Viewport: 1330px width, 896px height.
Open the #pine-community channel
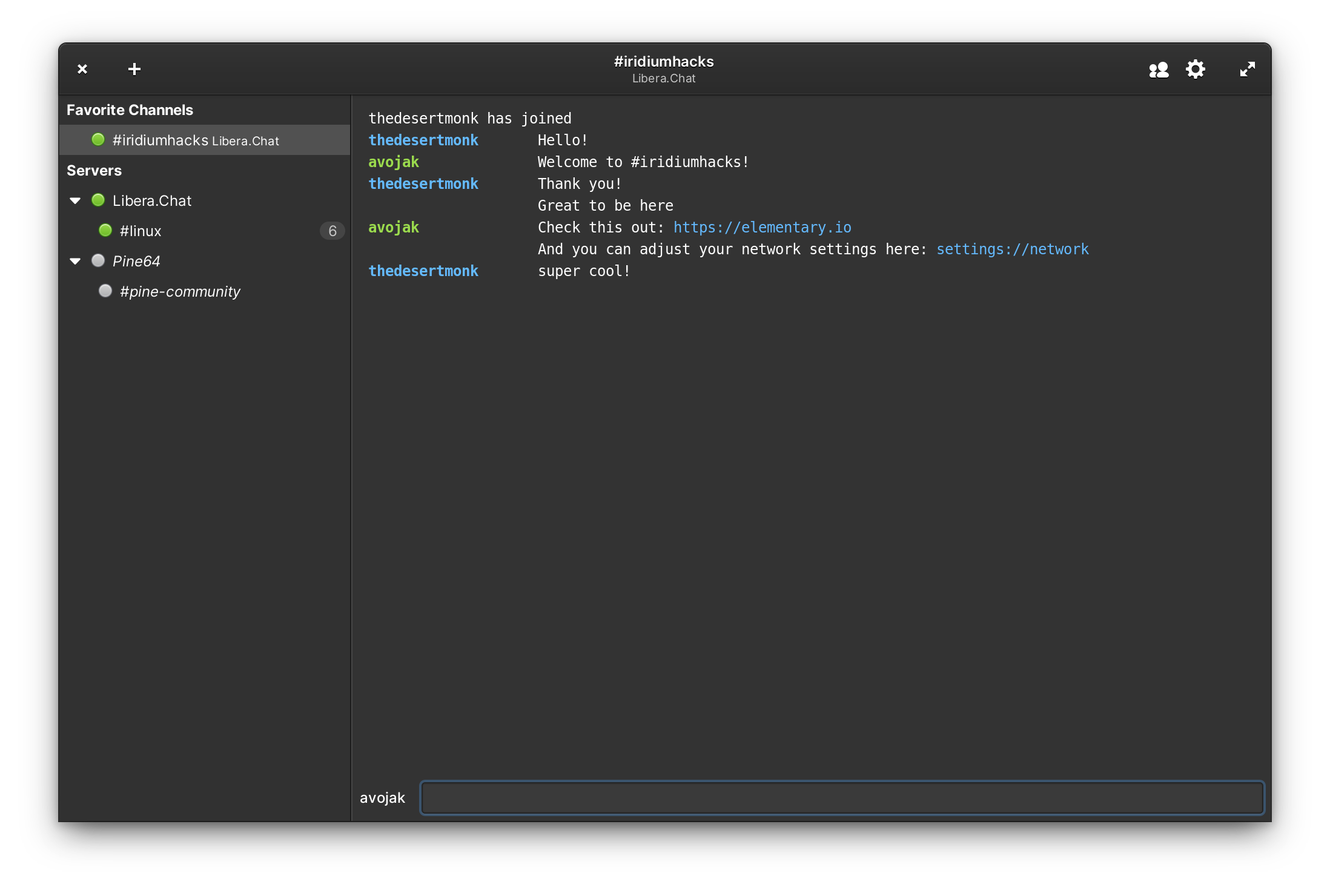[x=205, y=291]
